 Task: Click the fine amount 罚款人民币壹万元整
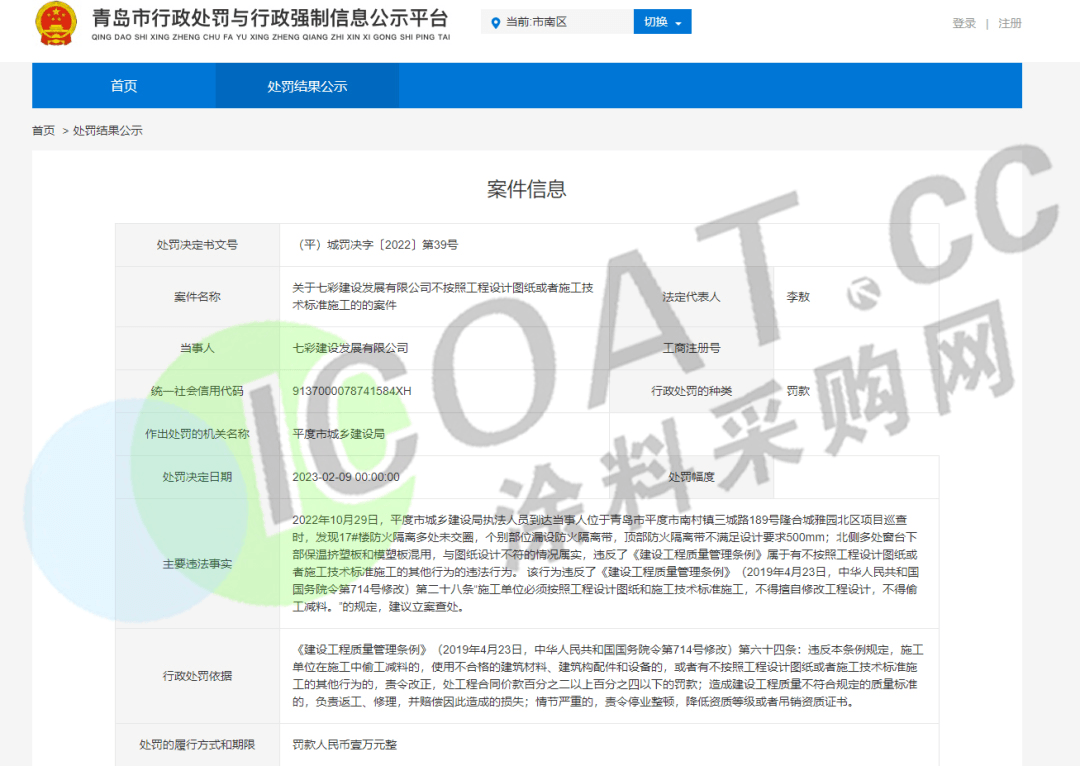tap(344, 745)
